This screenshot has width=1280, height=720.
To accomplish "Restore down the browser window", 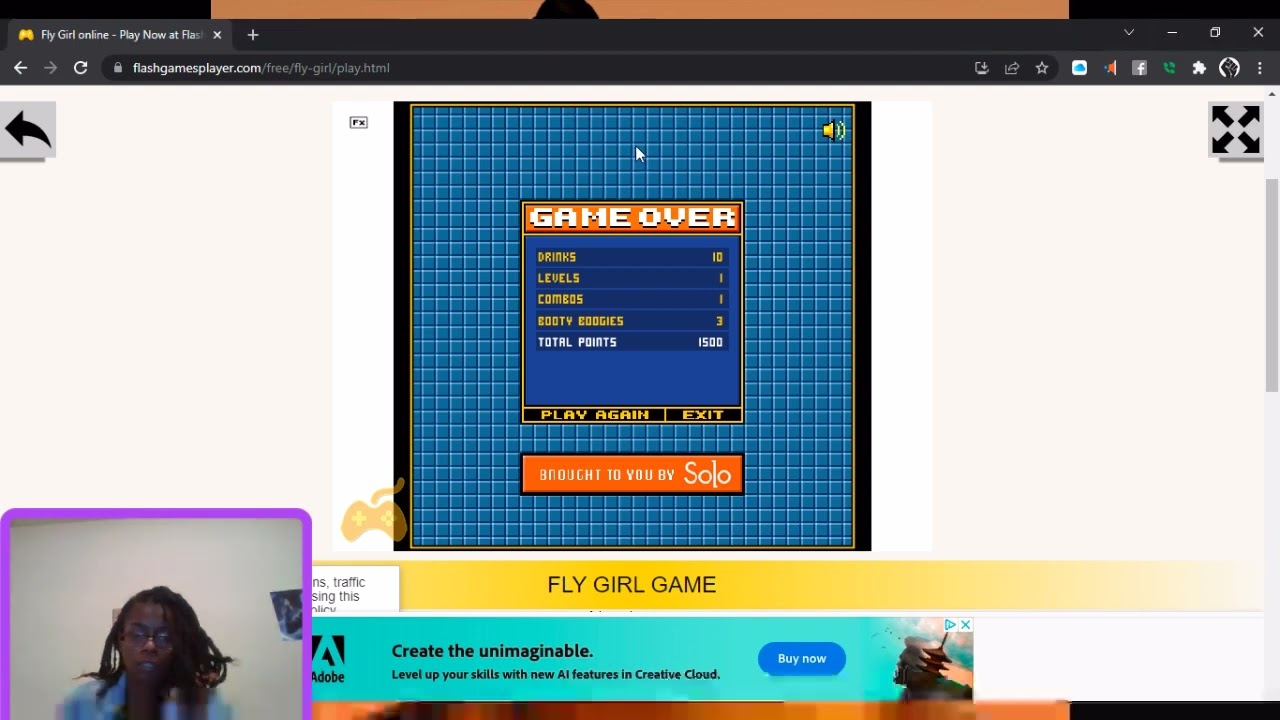I will pyautogui.click(x=1215, y=33).
